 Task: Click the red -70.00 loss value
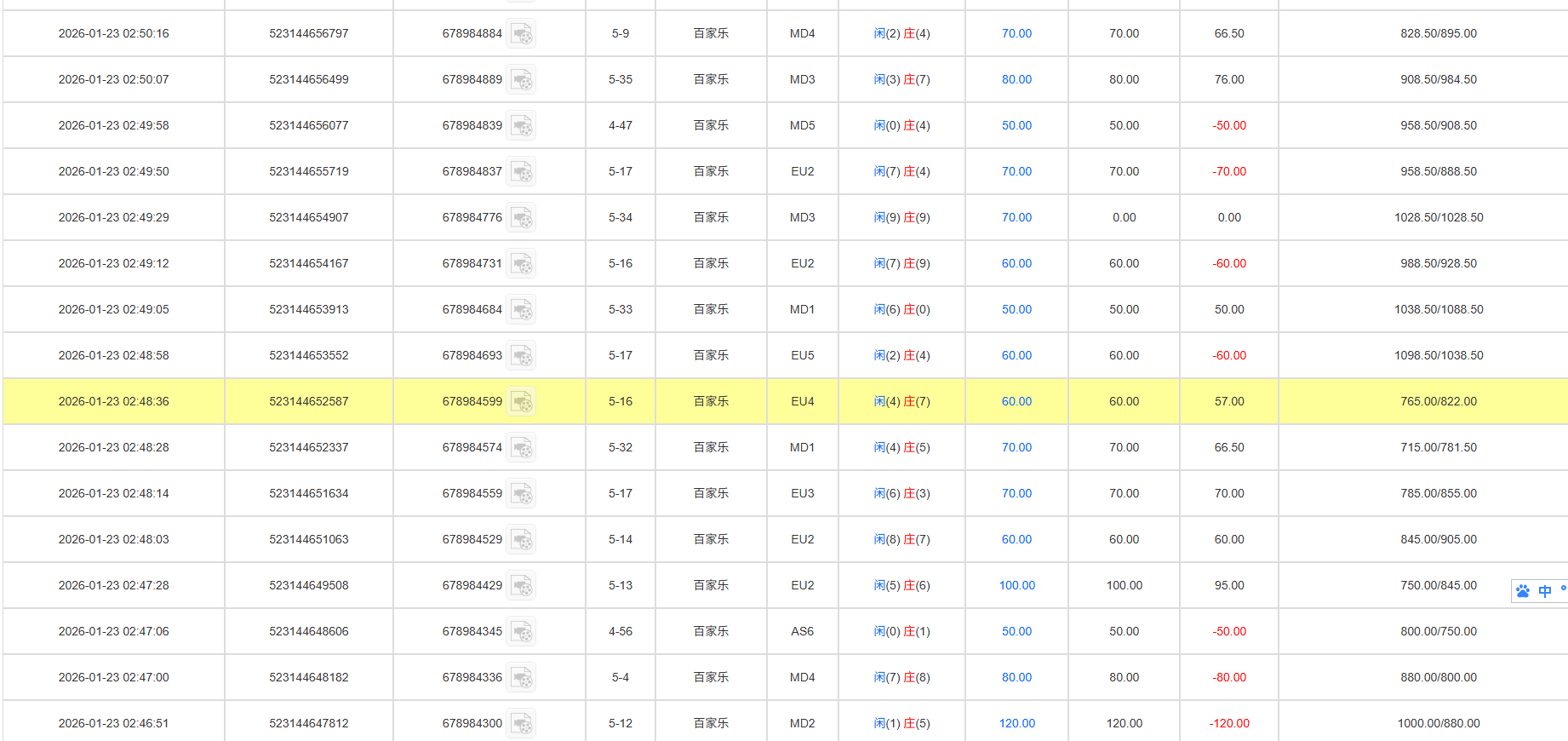coord(1229,172)
